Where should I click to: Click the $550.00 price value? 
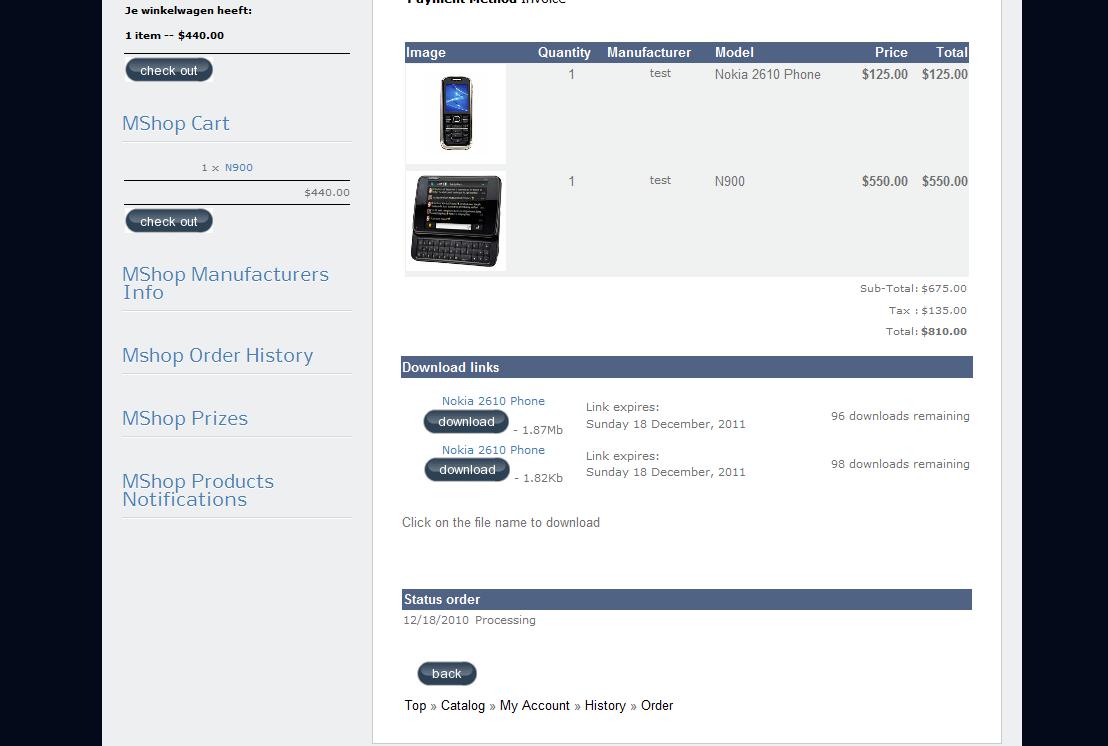pyautogui.click(x=885, y=182)
